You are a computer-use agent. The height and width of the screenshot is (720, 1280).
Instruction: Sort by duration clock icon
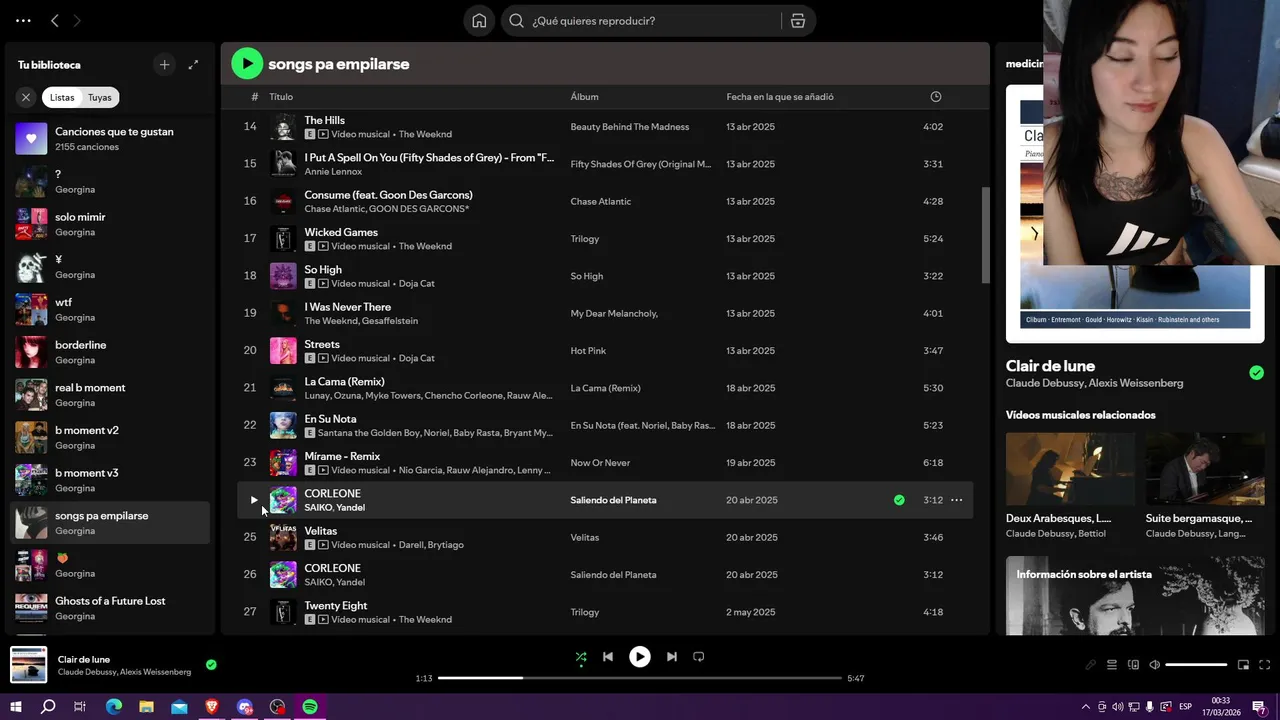point(936,97)
